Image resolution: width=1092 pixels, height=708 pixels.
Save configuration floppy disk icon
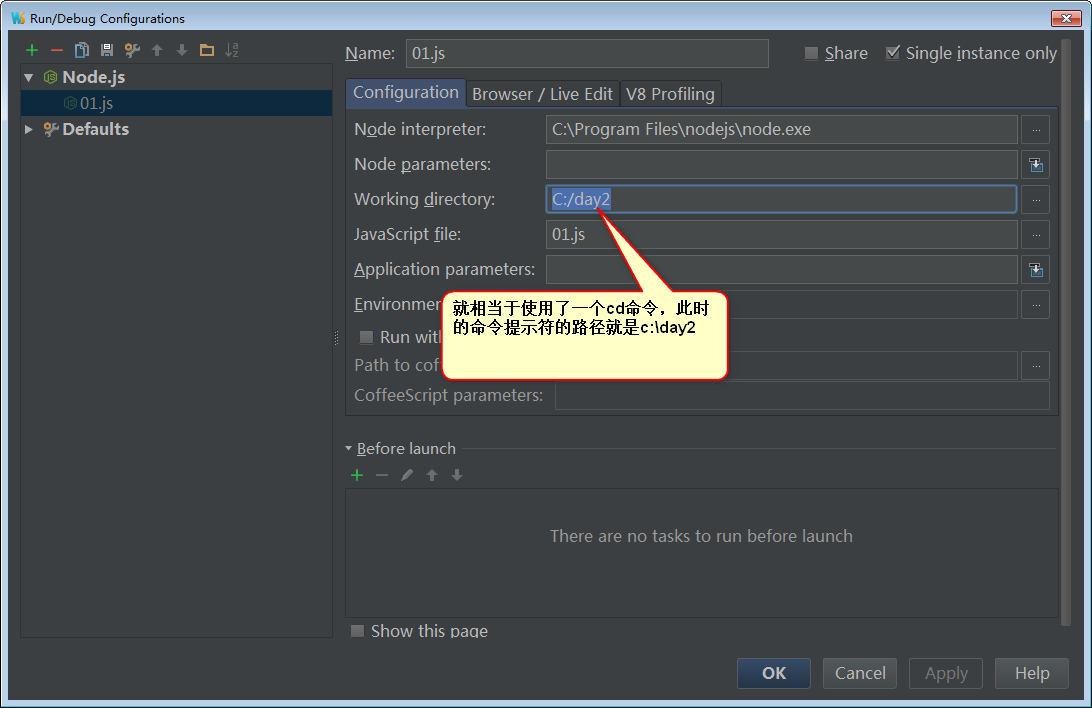point(107,50)
